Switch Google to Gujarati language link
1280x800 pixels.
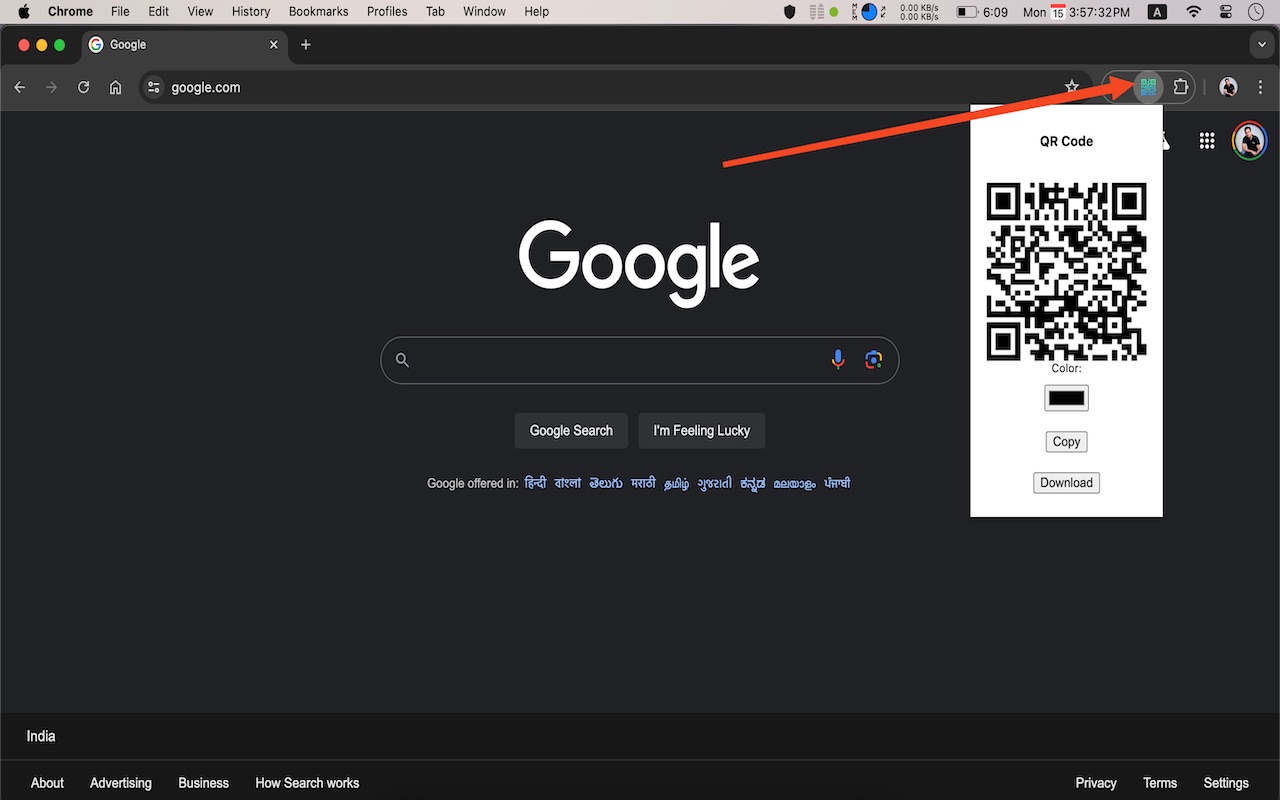click(715, 483)
